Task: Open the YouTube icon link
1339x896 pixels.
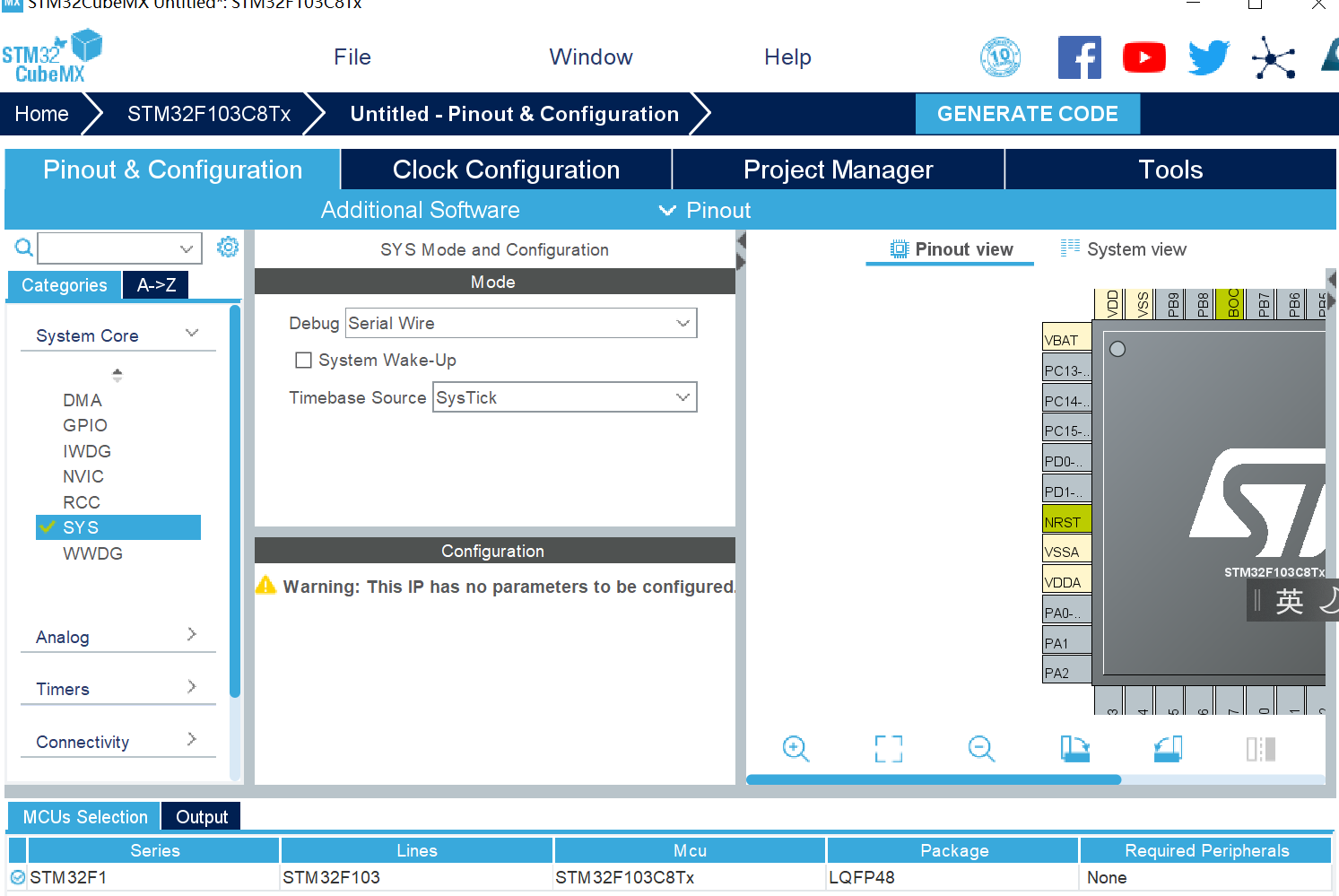Action: point(1143,57)
